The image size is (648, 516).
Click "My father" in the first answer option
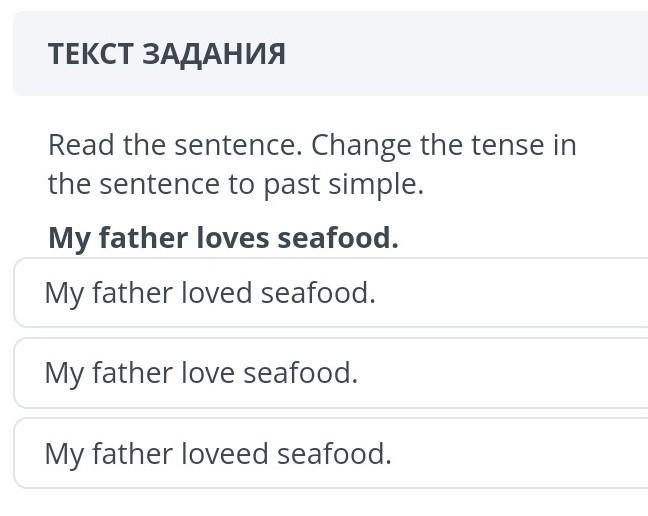coord(108,293)
